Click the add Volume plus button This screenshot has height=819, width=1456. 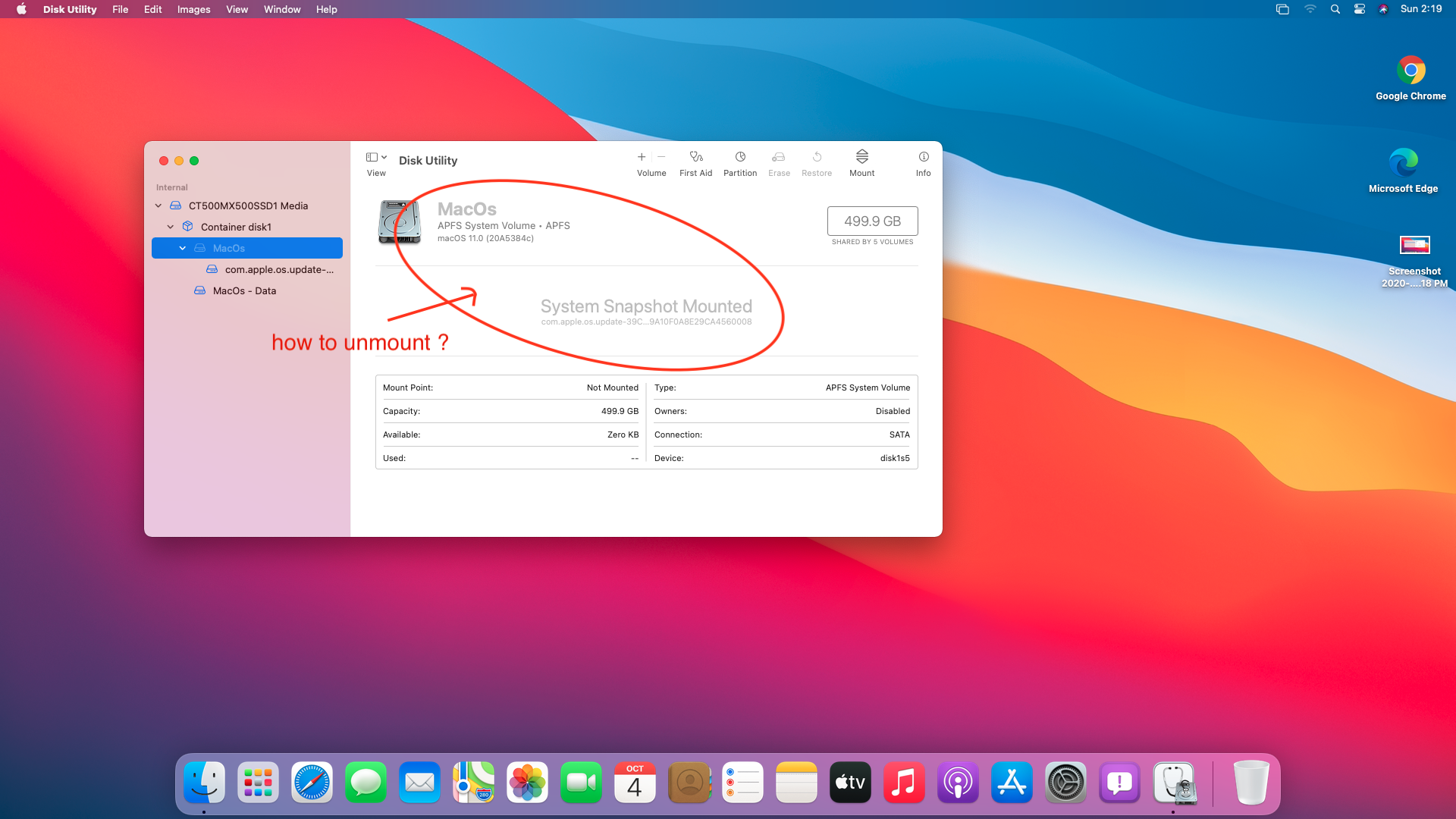coord(642,157)
